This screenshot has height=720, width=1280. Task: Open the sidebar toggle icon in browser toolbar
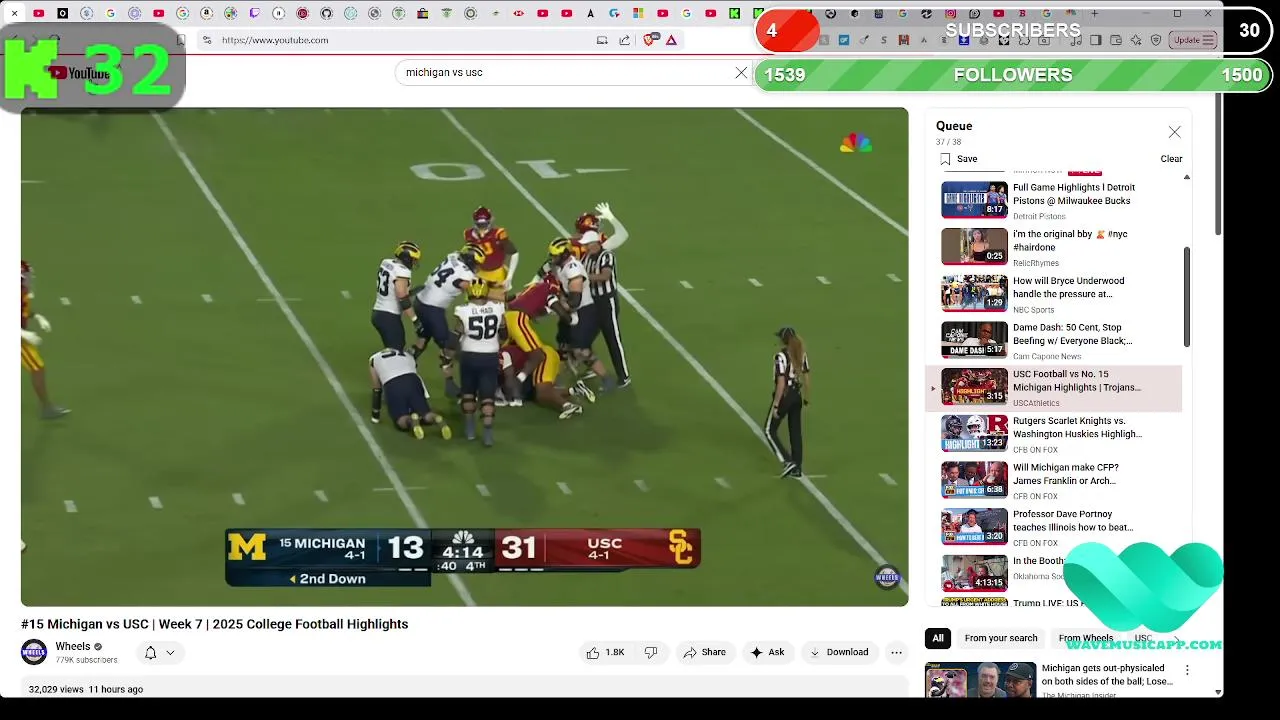1096,40
